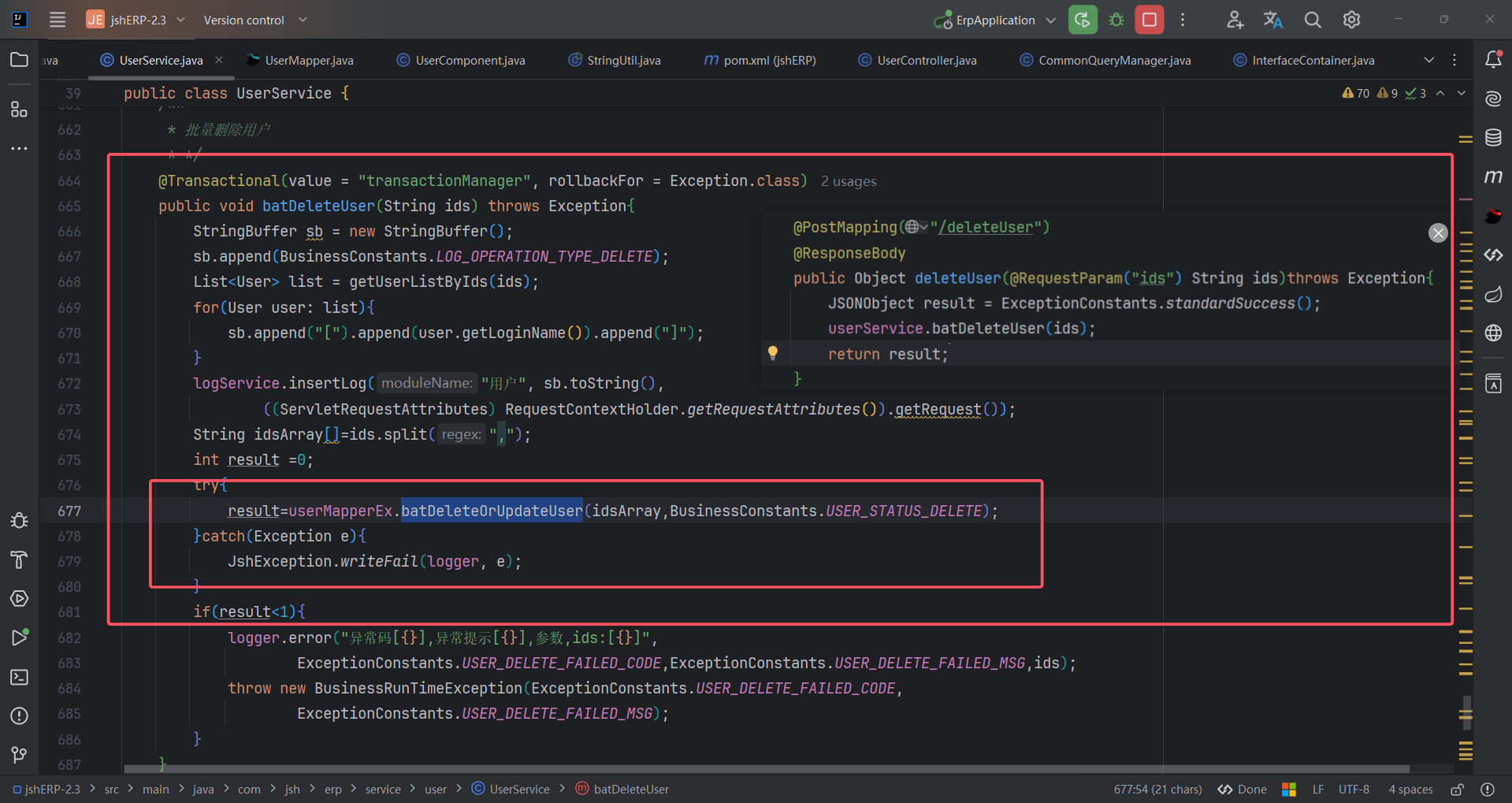Open the main hamburger menu
Viewport: 1512px width, 803px height.
tap(58, 20)
